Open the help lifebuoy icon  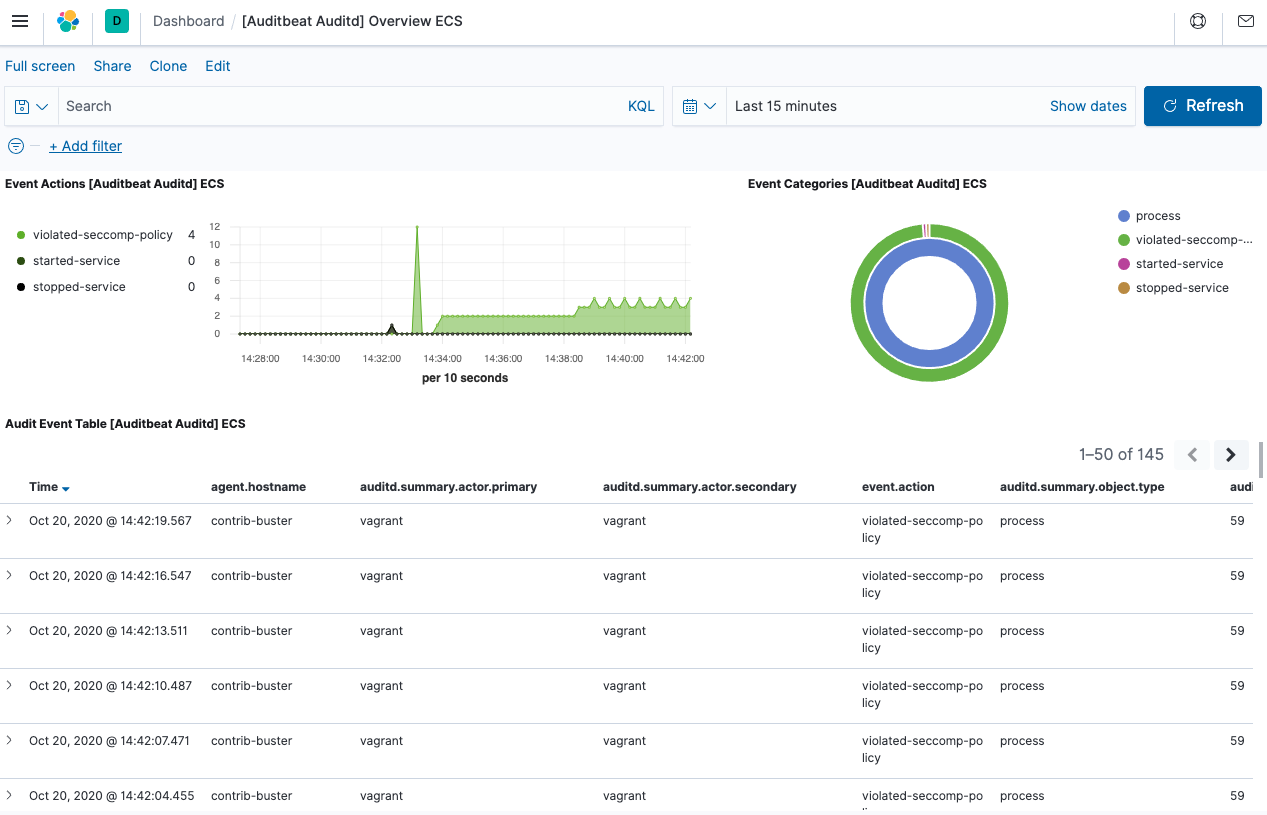tap(1197, 20)
